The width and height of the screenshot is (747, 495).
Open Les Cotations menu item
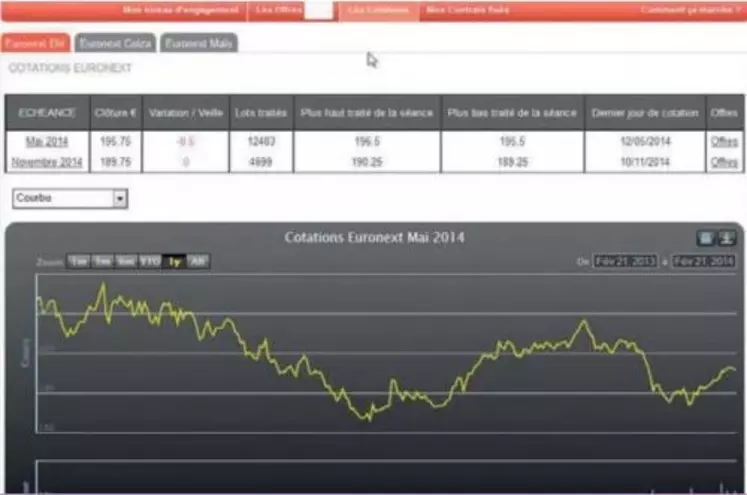point(378,10)
